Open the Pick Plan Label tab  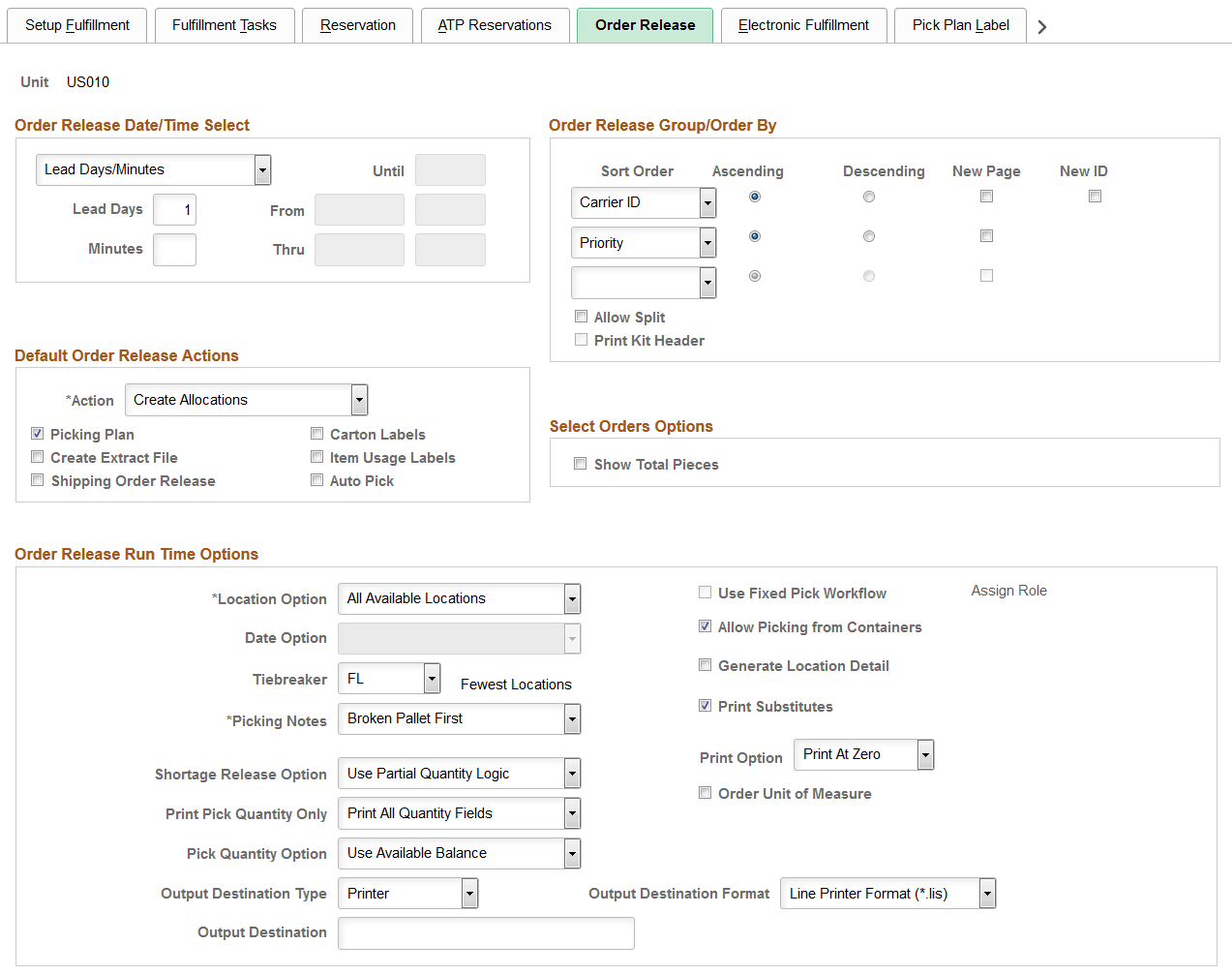click(x=960, y=25)
